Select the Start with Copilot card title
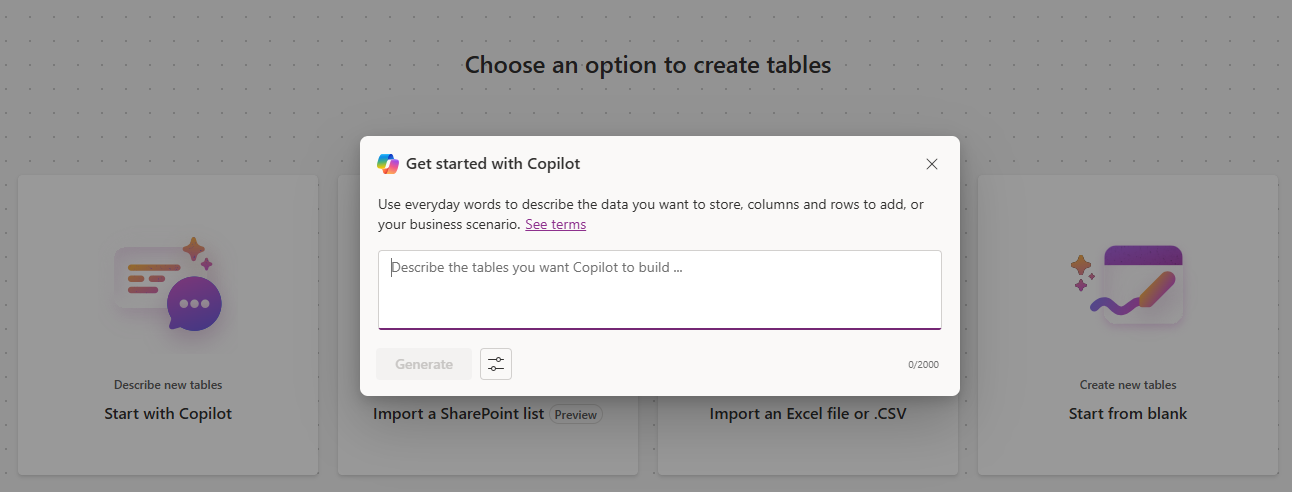 point(168,414)
